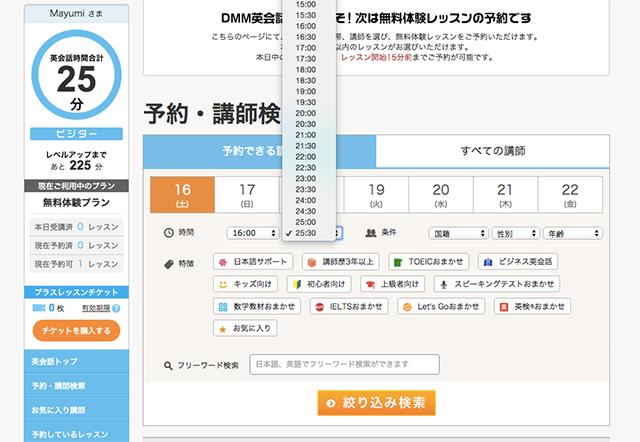
Task: Click the free word search field
Action: click(x=344, y=364)
